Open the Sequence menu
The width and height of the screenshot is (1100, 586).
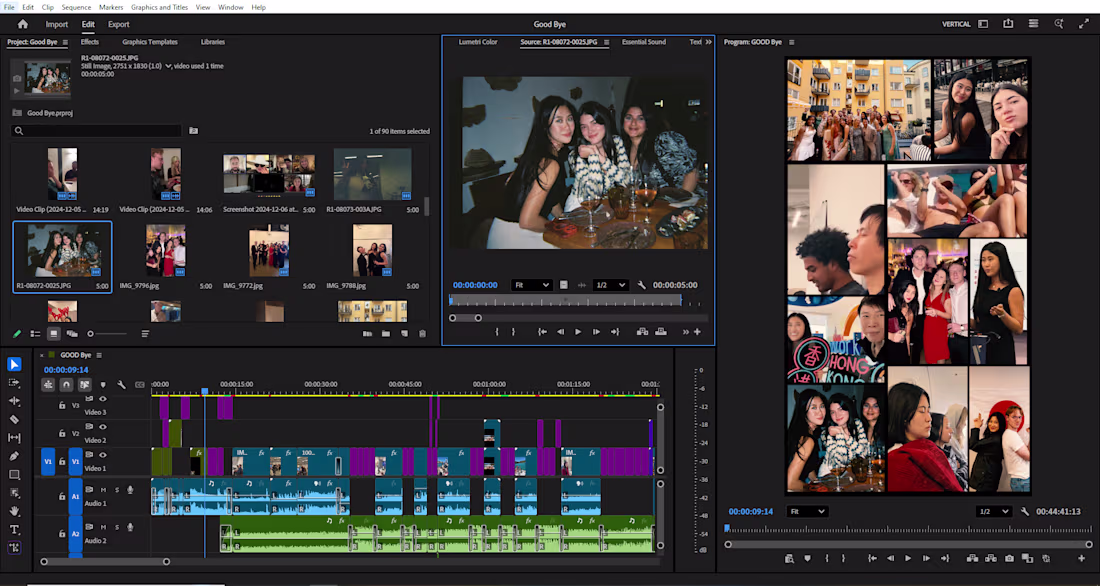(x=76, y=7)
